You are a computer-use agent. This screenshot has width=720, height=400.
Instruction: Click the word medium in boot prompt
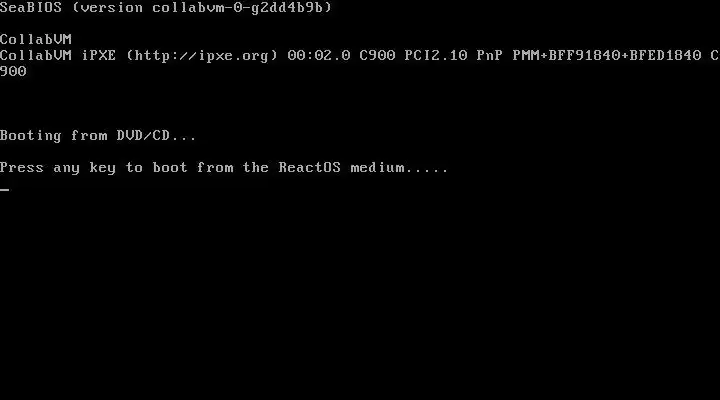tap(377, 167)
